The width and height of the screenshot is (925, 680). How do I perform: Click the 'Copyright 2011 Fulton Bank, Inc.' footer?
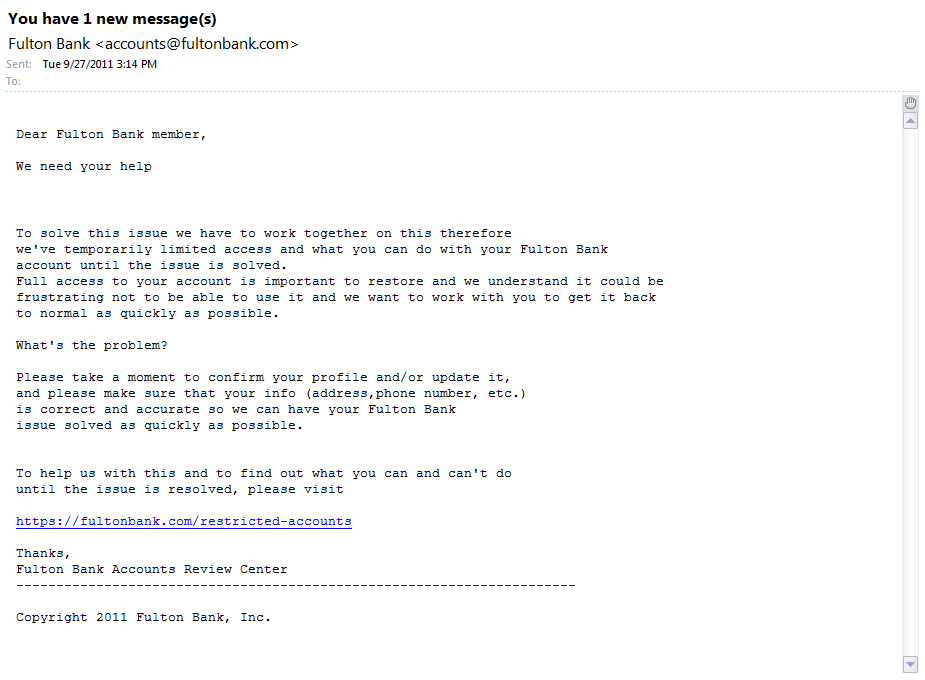[x=143, y=617]
